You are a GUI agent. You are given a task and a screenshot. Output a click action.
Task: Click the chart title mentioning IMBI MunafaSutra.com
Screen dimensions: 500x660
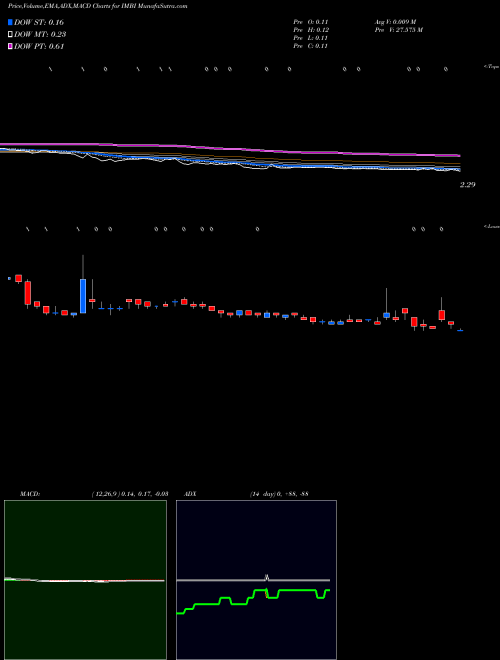[98, 6]
